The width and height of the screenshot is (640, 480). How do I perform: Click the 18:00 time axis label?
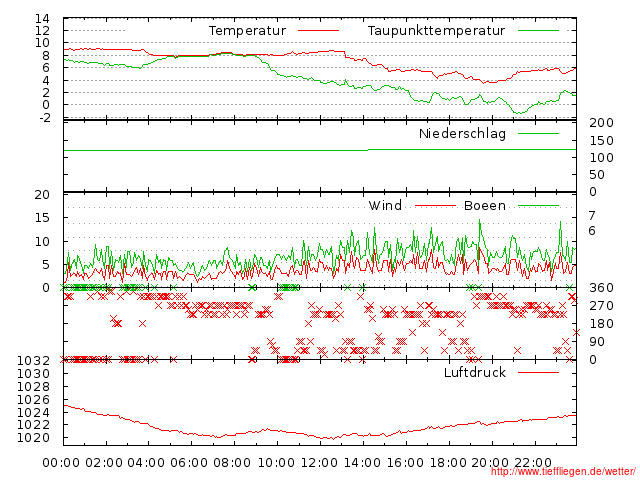click(448, 463)
